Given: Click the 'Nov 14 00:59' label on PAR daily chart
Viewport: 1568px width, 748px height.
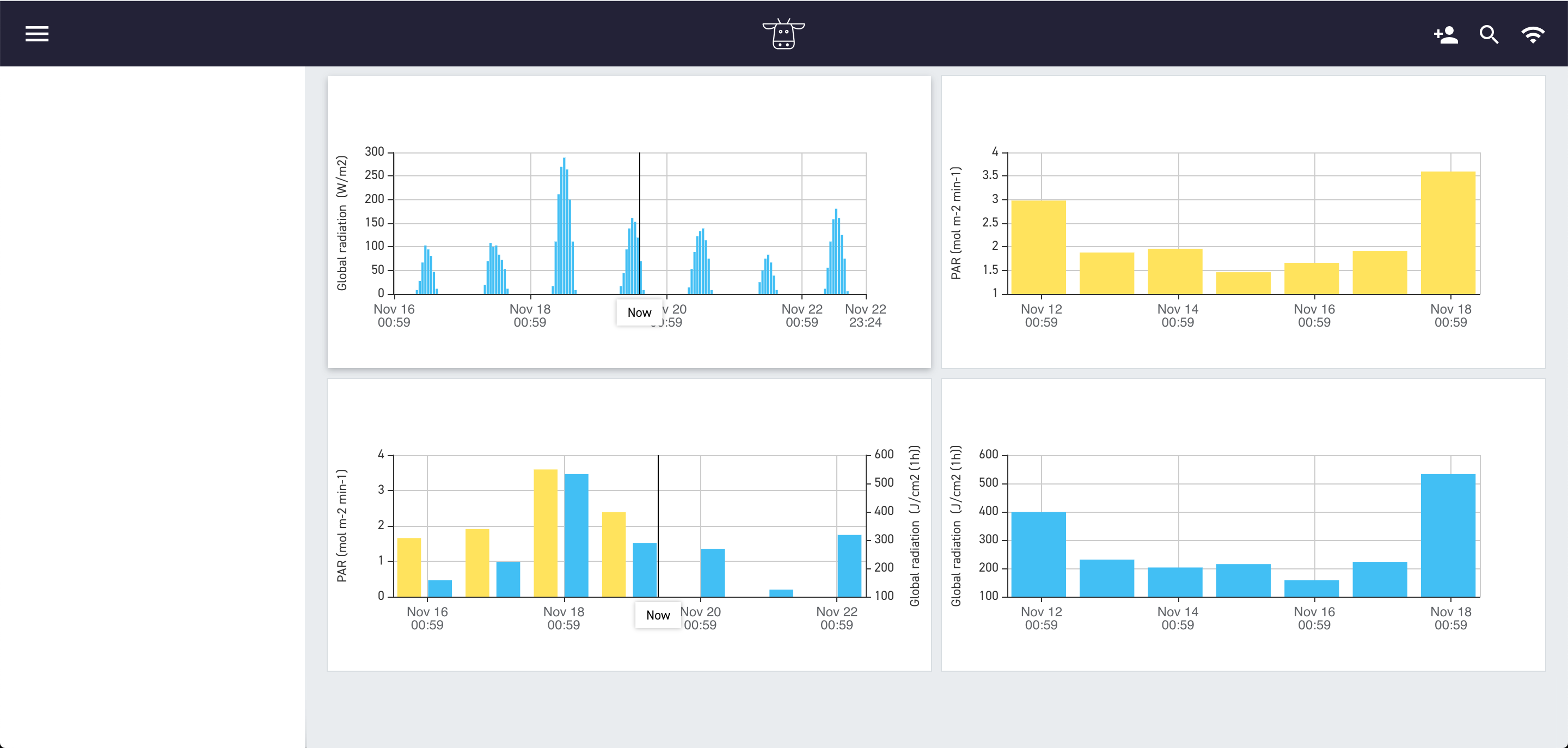Looking at the screenshot, I should (1178, 316).
